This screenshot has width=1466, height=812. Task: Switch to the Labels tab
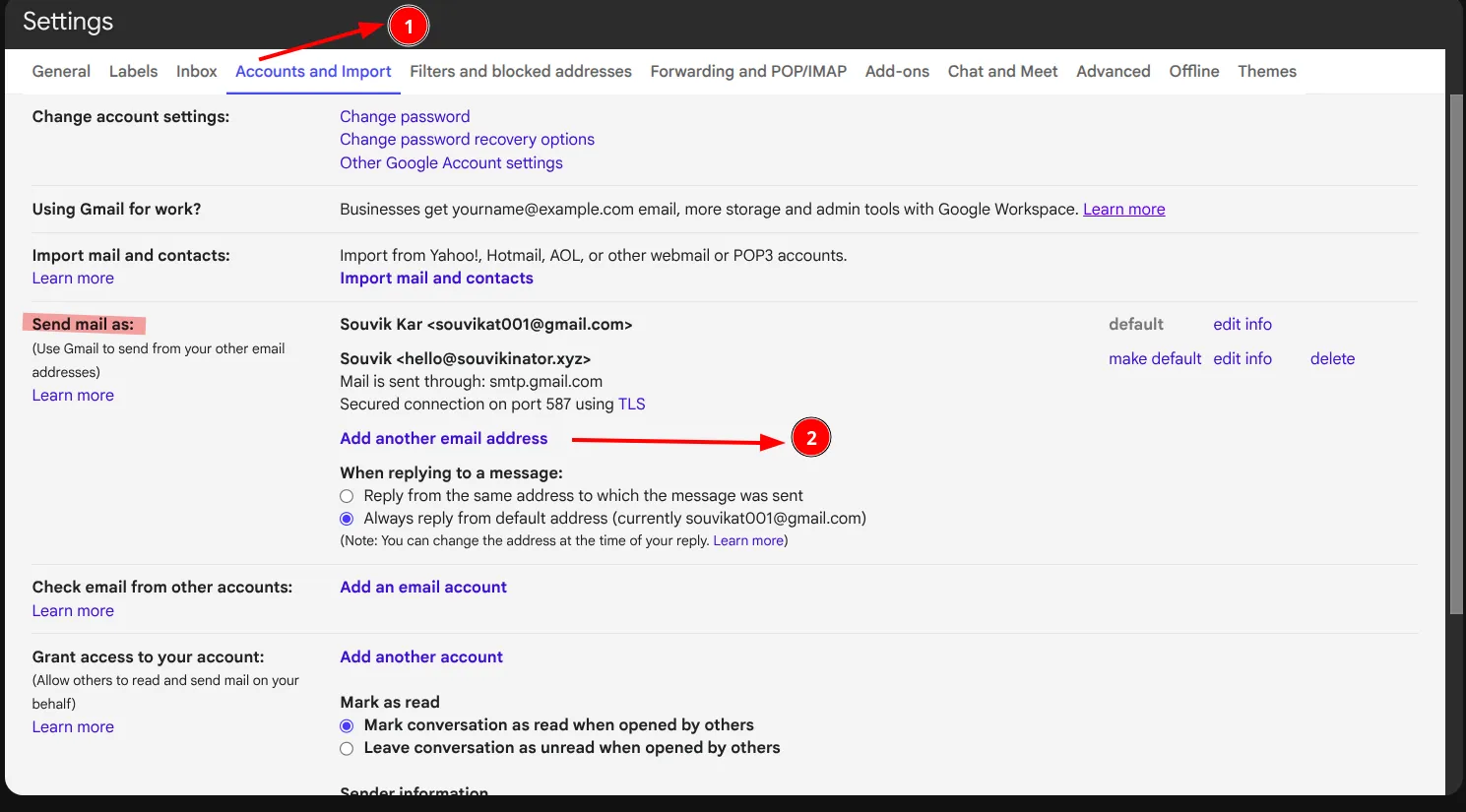[133, 71]
